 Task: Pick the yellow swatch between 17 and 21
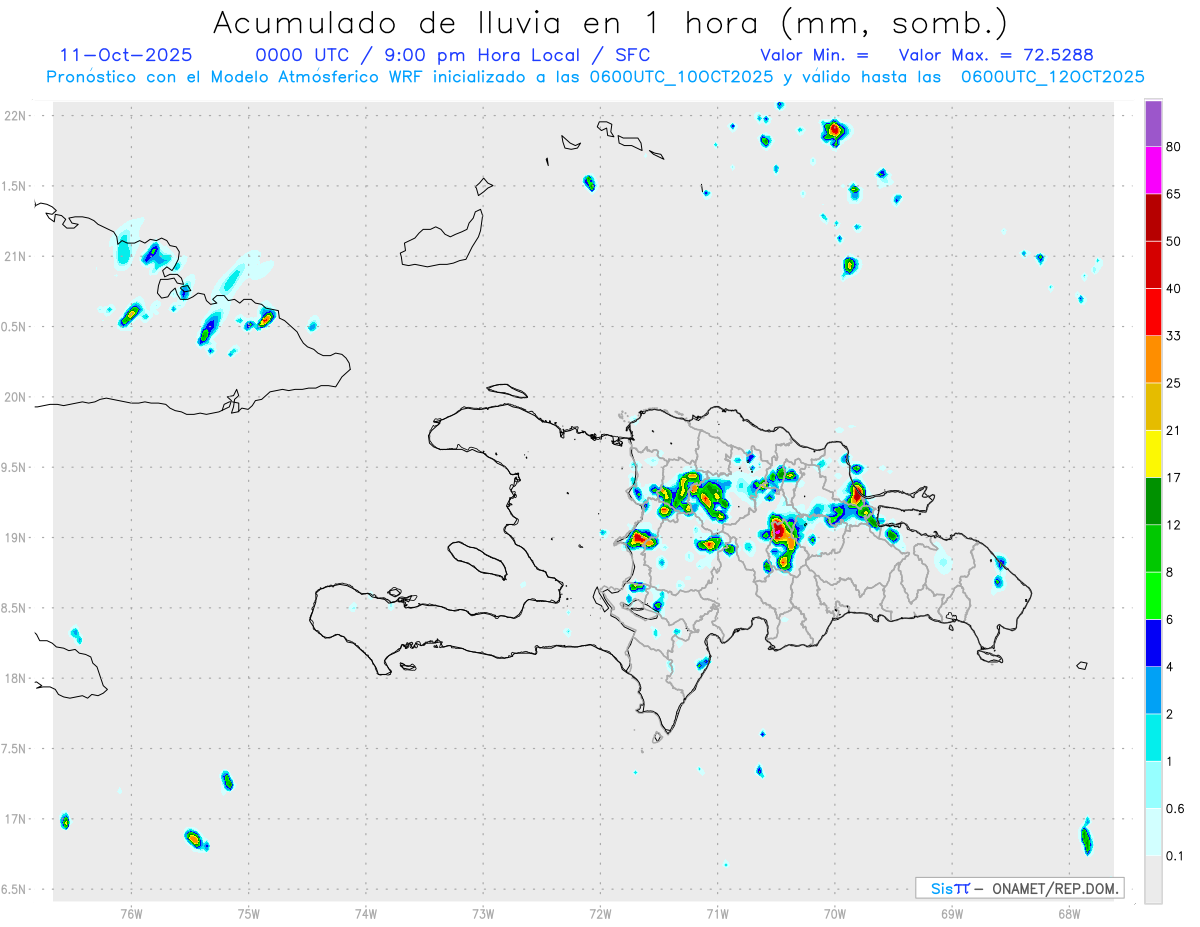(1154, 454)
